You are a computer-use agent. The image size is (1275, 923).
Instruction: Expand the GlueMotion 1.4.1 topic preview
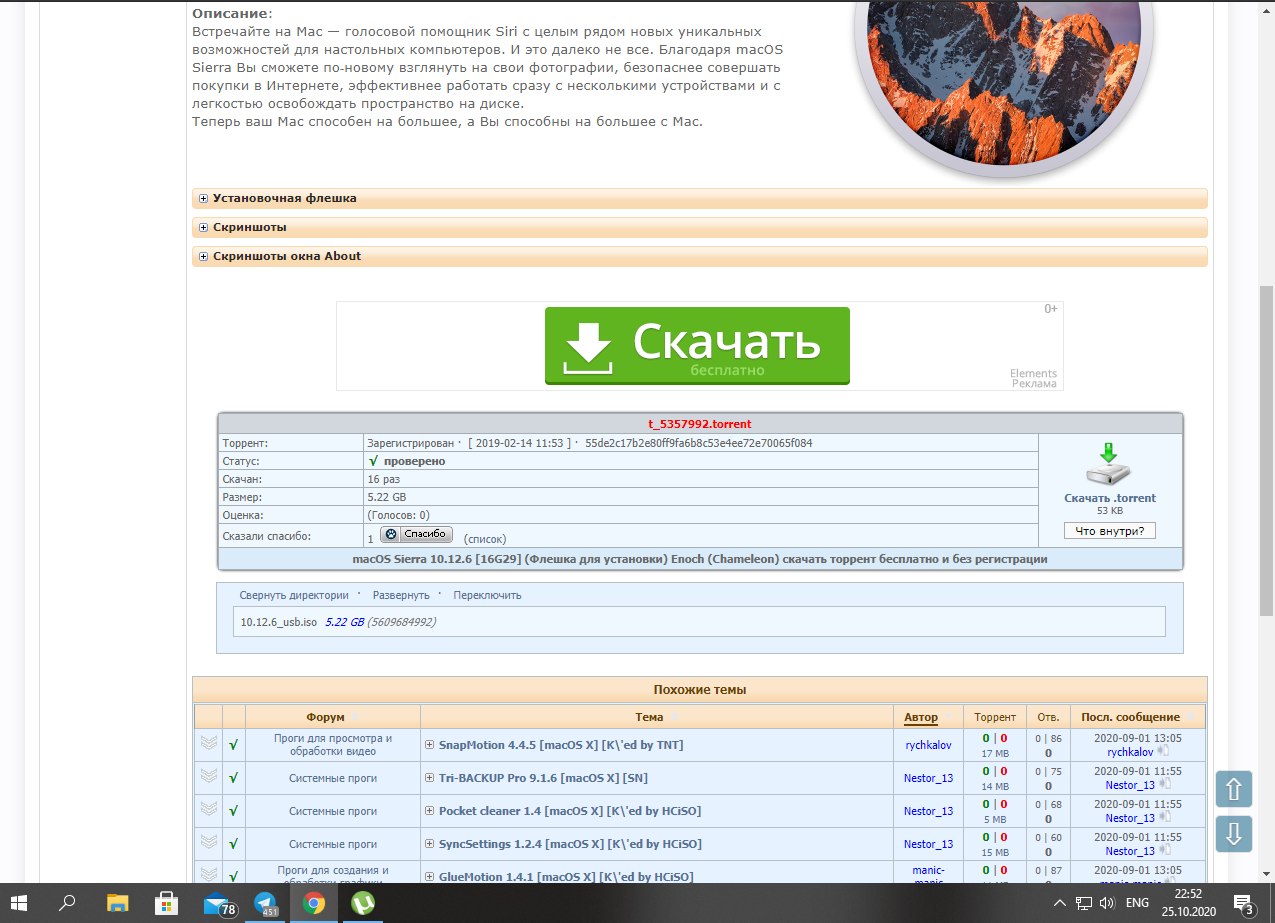tap(430, 876)
